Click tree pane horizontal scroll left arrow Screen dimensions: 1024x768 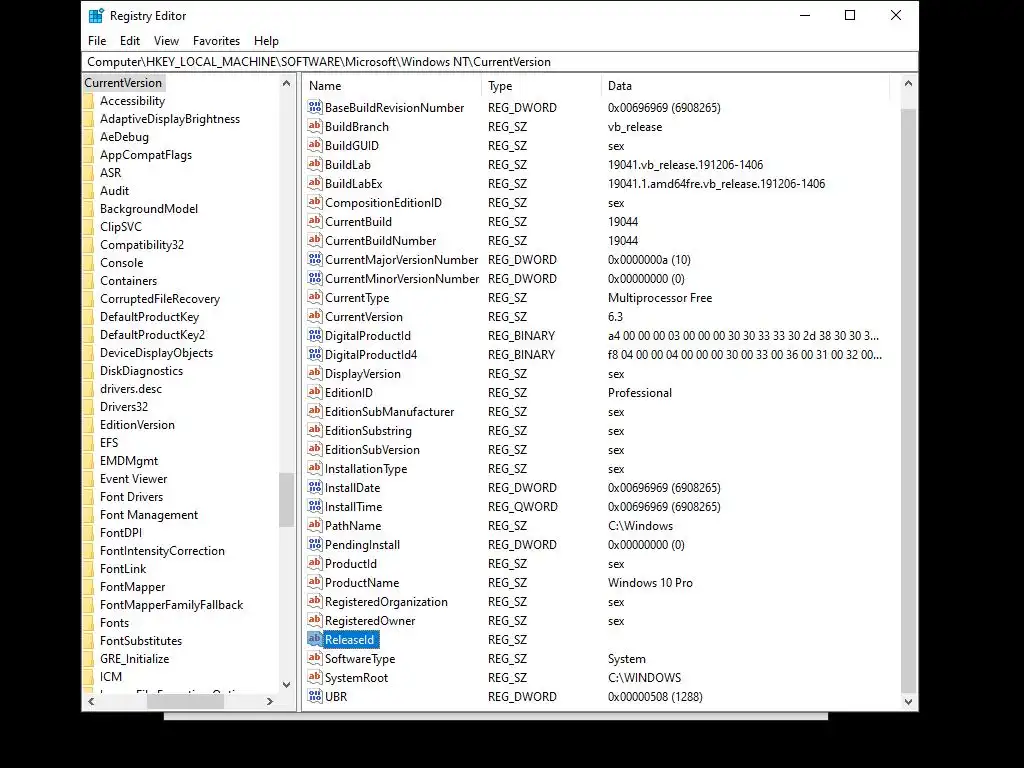91,701
